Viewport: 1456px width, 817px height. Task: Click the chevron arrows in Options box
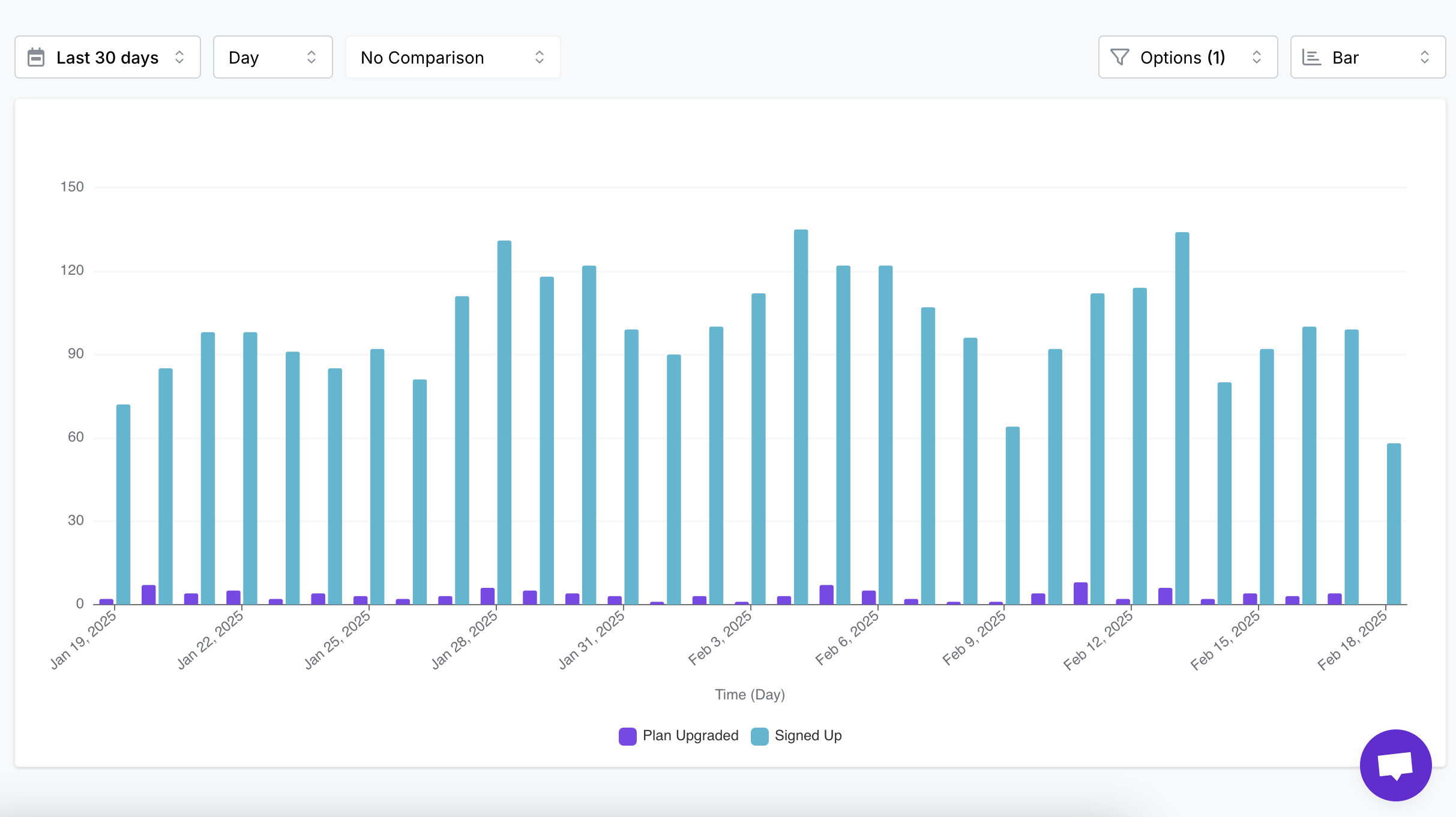pyautogui.click(x=1256, y=58)
